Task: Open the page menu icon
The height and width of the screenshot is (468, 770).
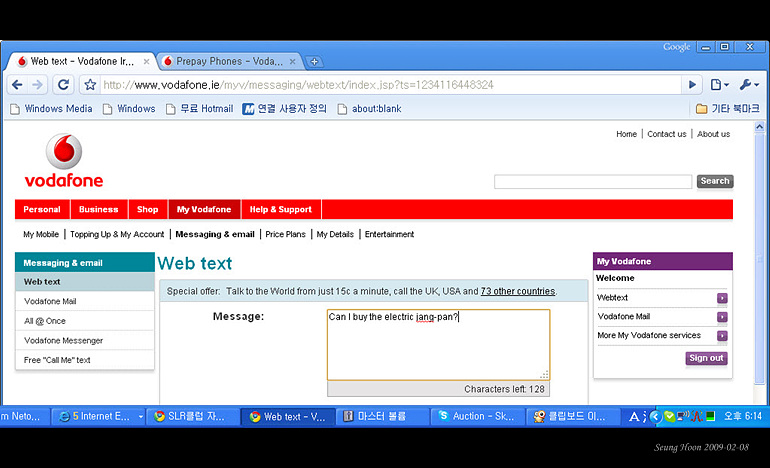Action: click(719, 85)
